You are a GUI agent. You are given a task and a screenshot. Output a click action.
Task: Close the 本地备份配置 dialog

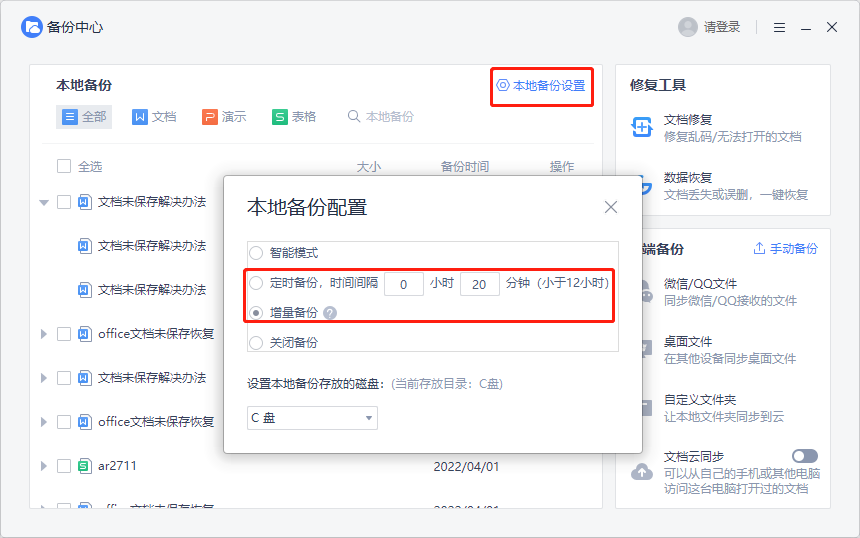610,207
